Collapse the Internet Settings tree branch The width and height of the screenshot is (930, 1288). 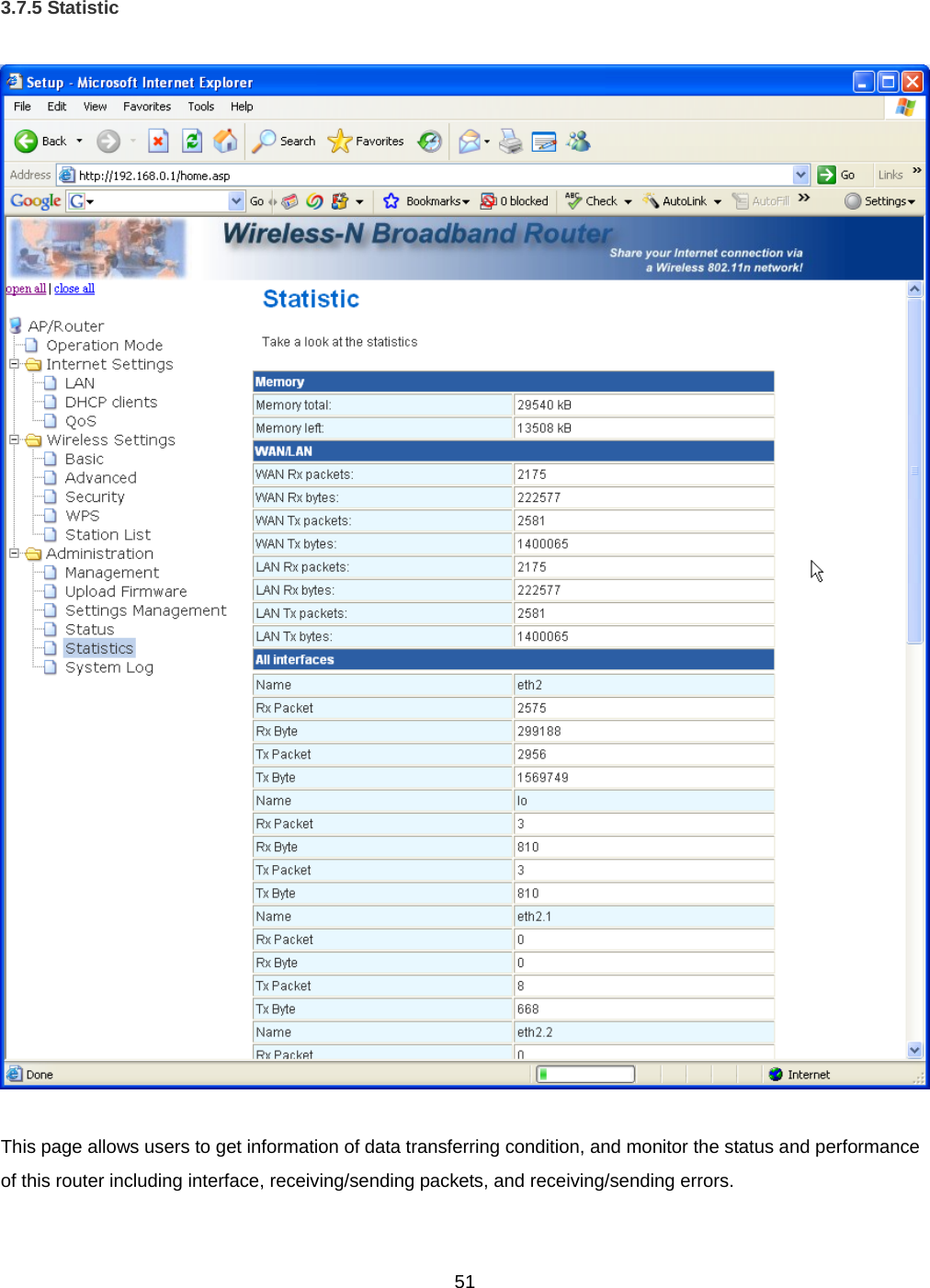14,364
